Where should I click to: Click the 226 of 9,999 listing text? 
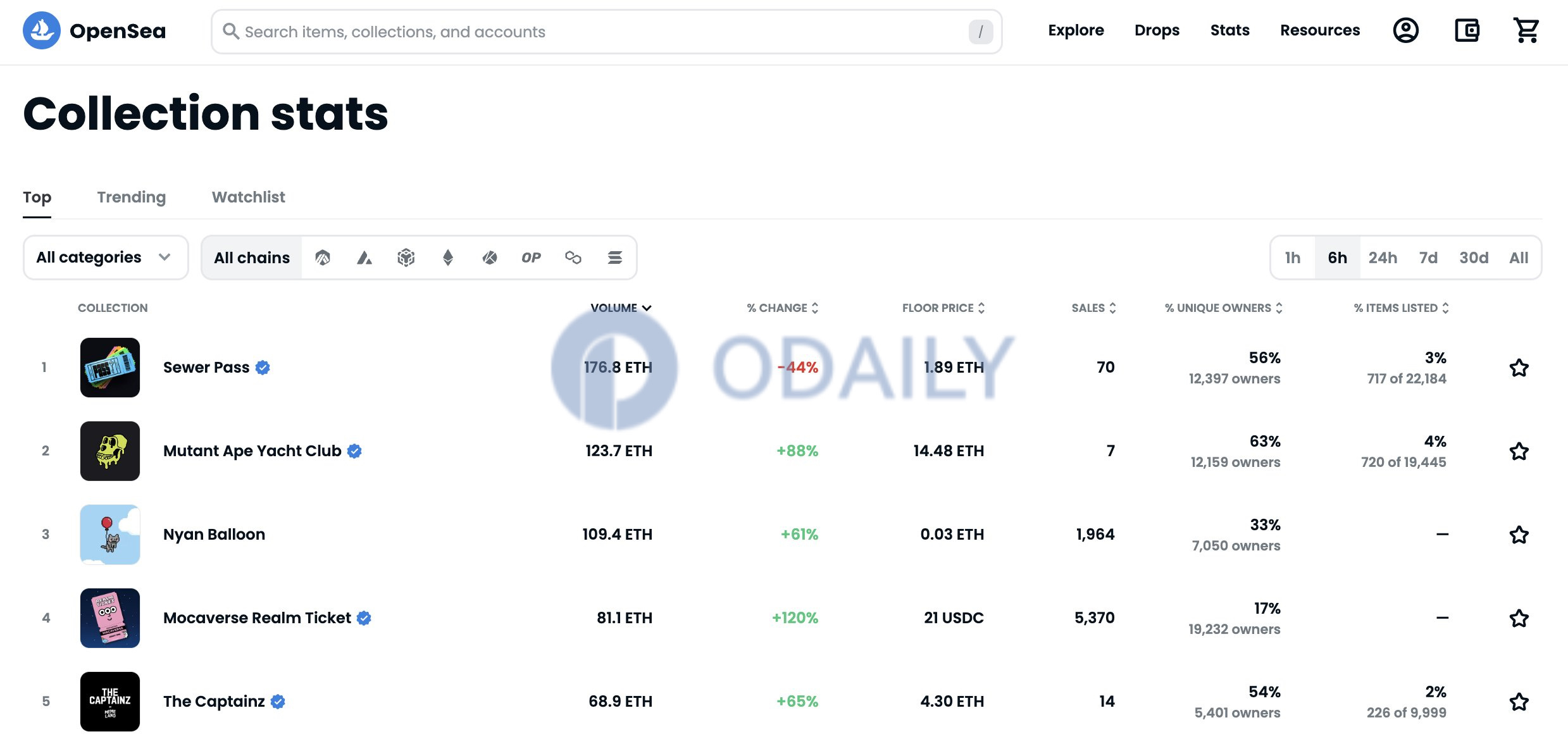click(1407, 713)
